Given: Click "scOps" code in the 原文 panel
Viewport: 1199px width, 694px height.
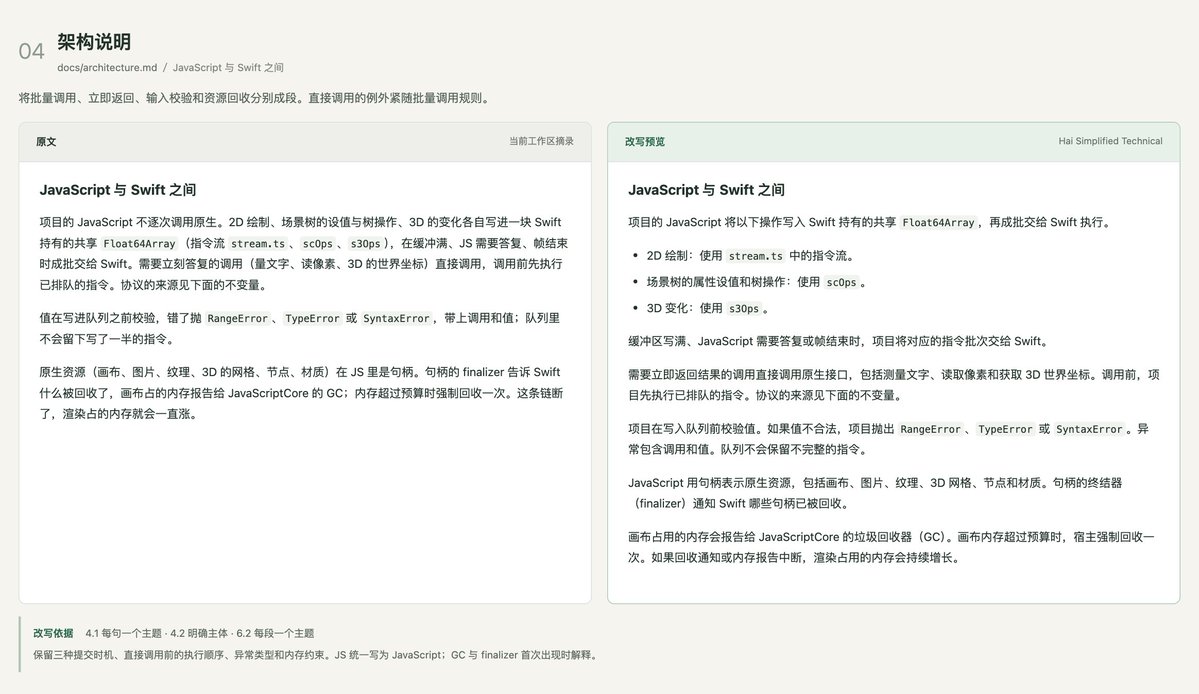Looking at the screenshot, I should pyautogui.click(x=317, y=244).
